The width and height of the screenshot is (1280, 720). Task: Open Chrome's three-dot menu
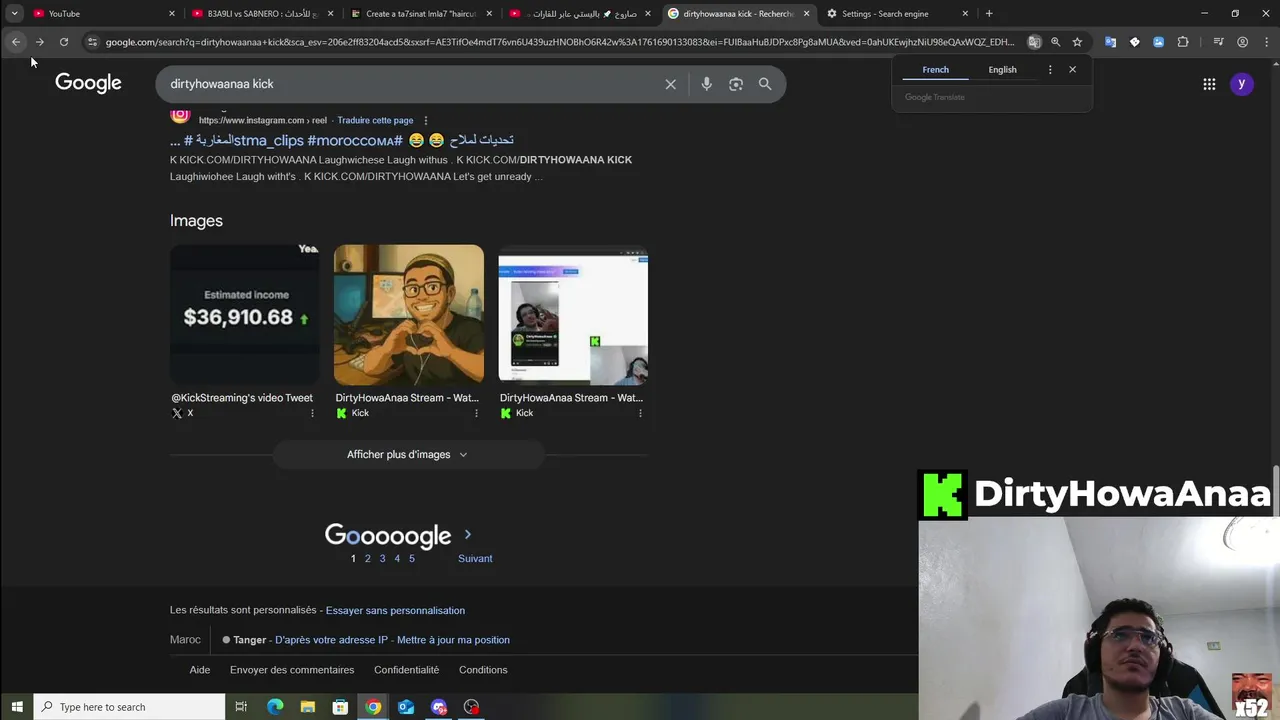point(1265,42)
